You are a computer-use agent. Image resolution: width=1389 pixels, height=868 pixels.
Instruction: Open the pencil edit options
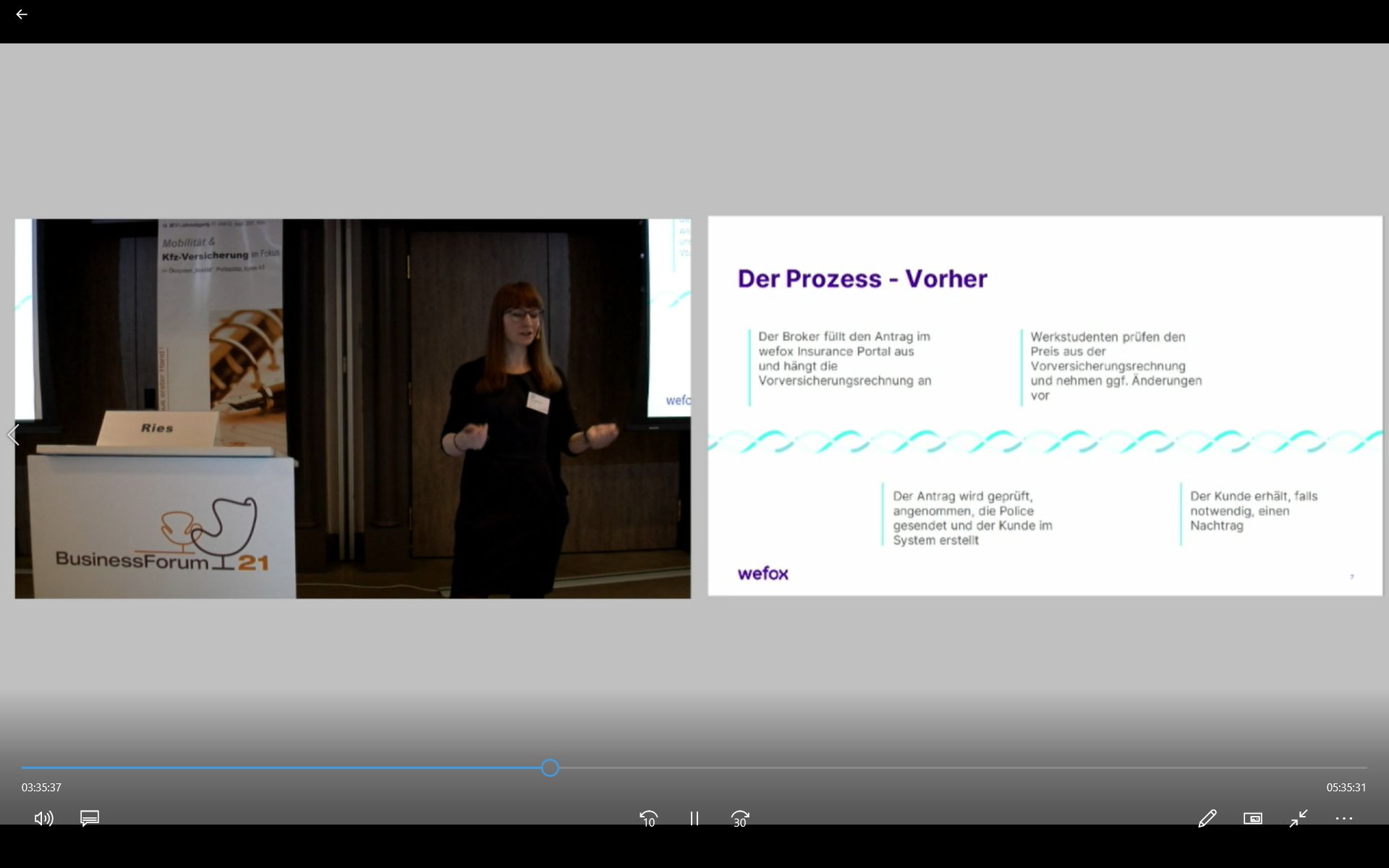[1207, 818]
